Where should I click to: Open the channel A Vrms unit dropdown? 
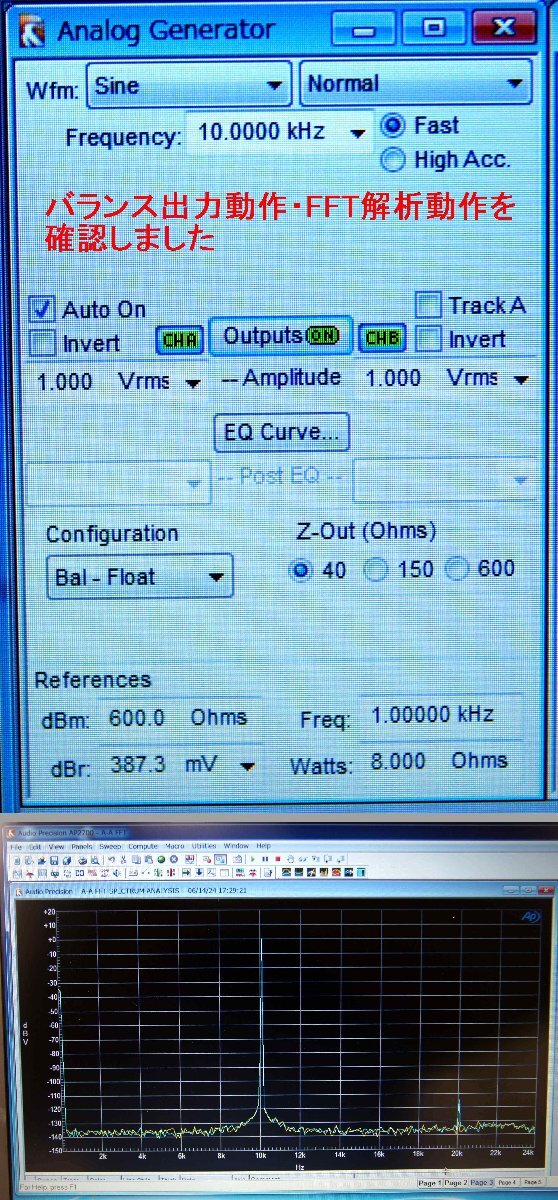coord(193,383)
